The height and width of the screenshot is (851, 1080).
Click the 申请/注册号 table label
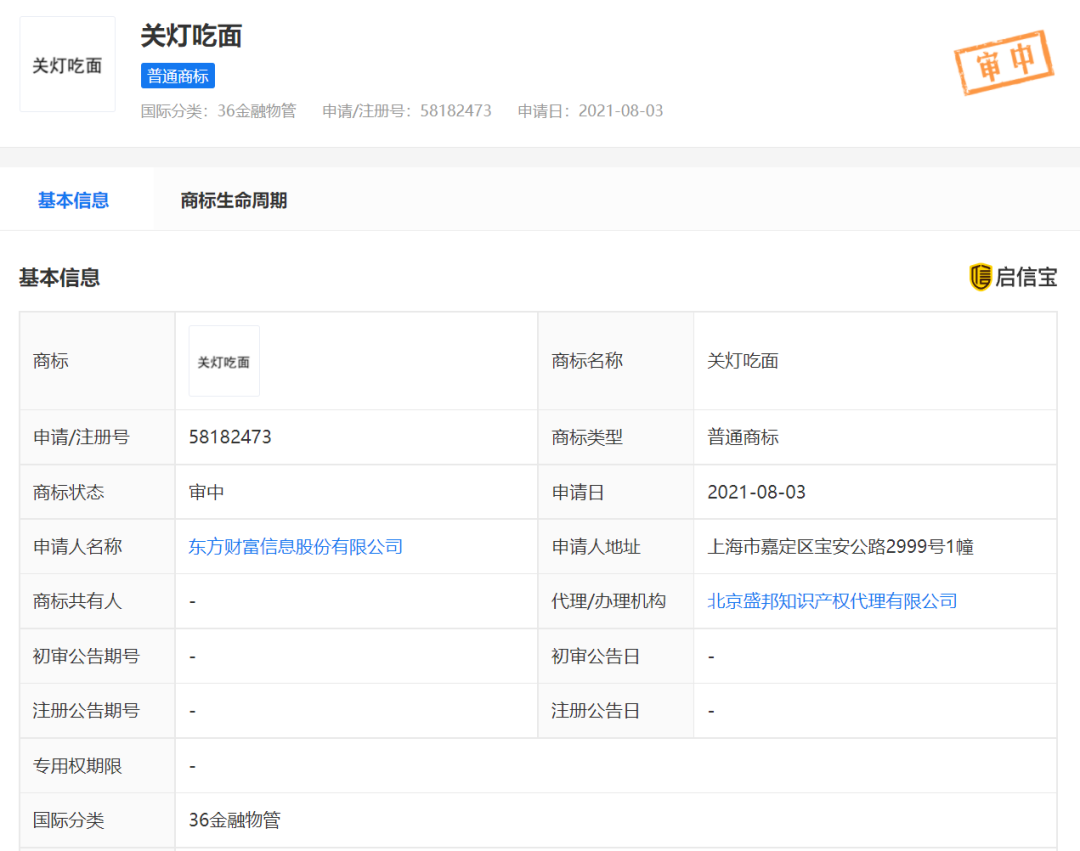tap(81, 437)
